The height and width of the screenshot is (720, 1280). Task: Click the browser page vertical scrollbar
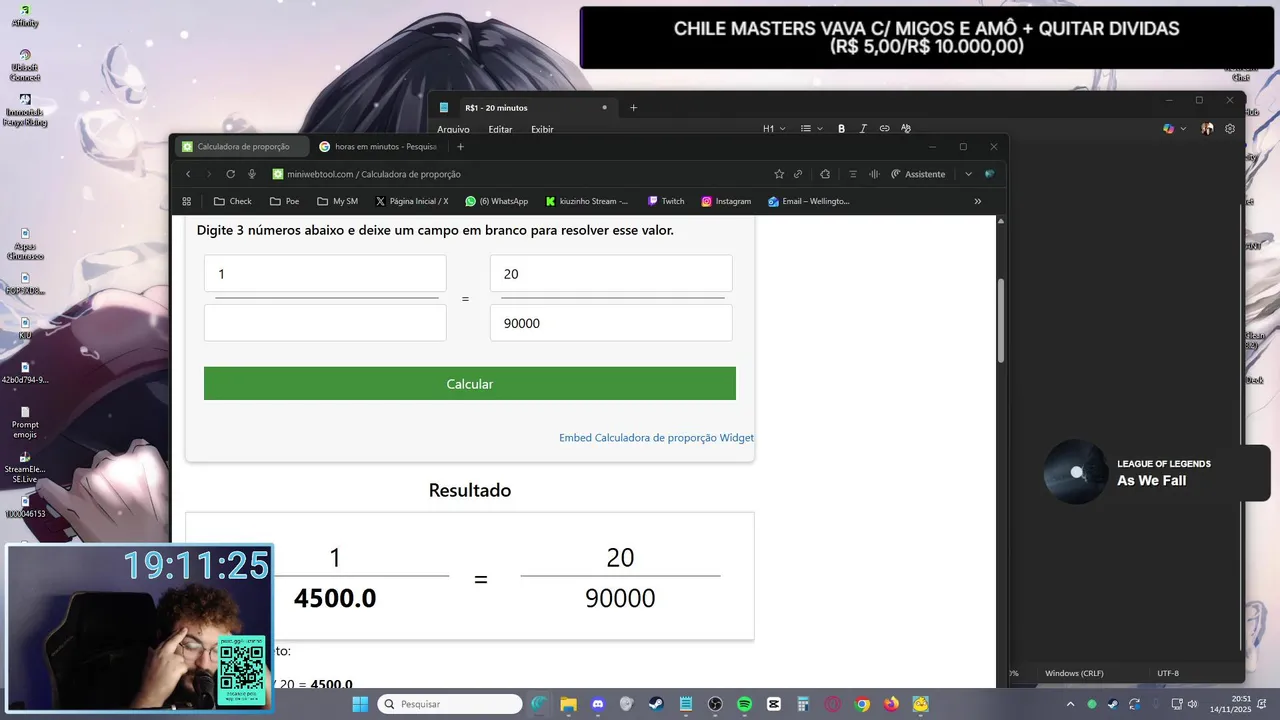coord(1002,320)
